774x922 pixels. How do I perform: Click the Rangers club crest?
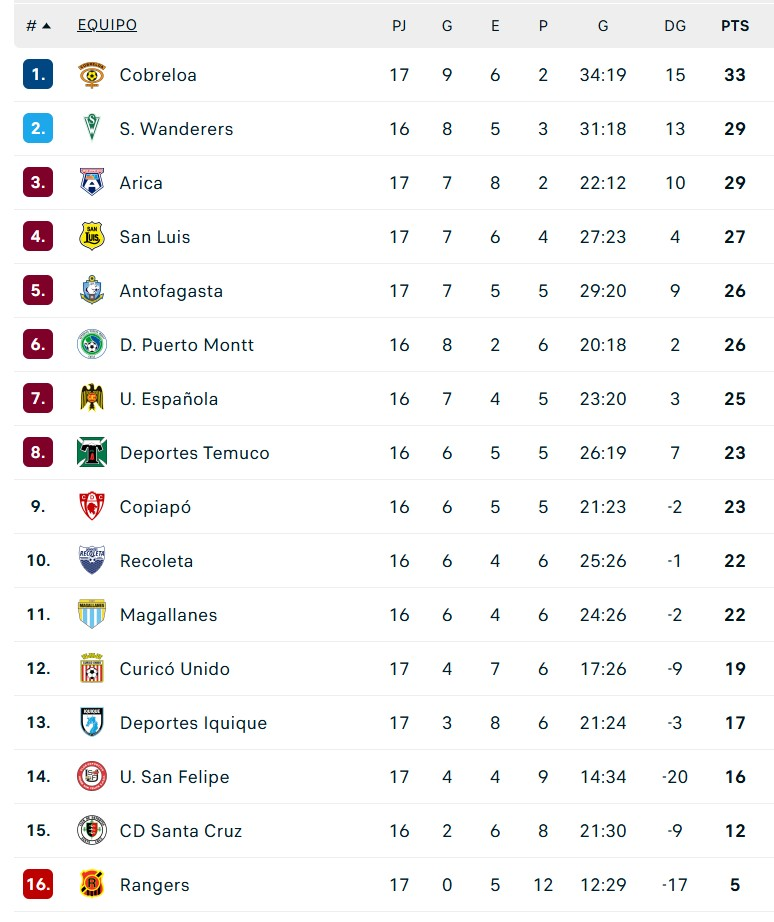coord(92,884)
